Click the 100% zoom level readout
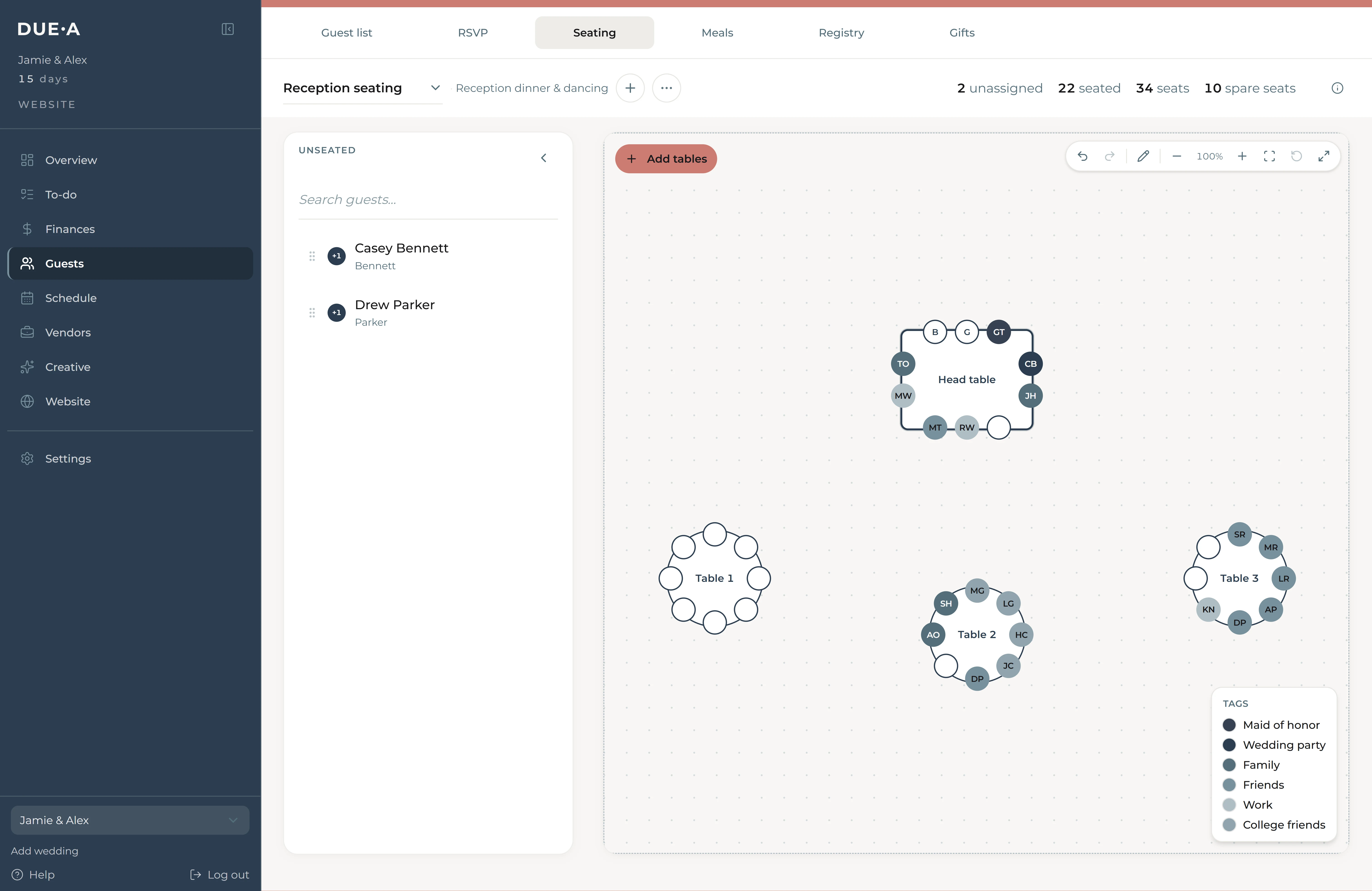This screenshot has width=1372, height=891. (x=1209, y=156)
